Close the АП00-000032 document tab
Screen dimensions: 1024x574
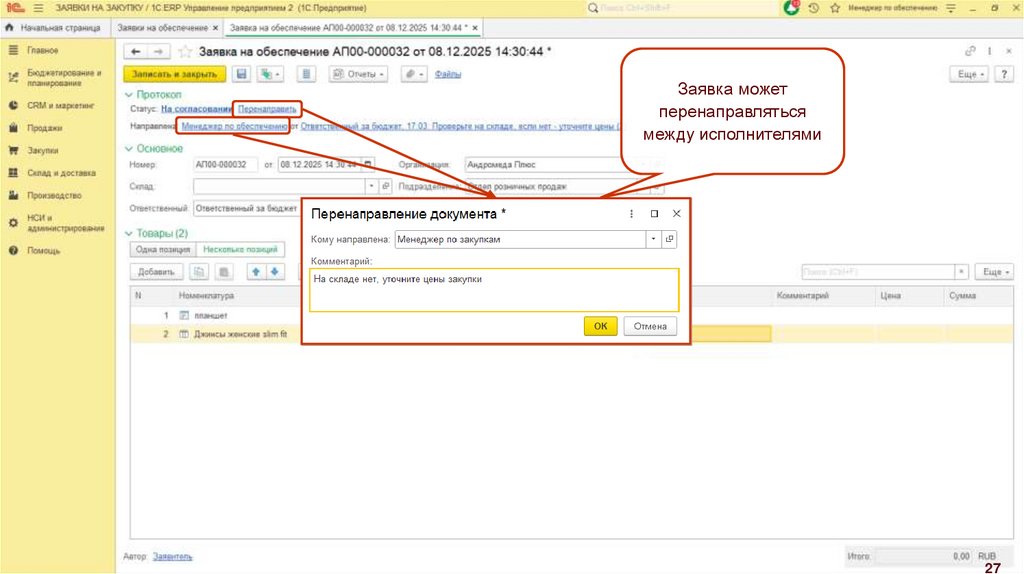tap(475, 28)
